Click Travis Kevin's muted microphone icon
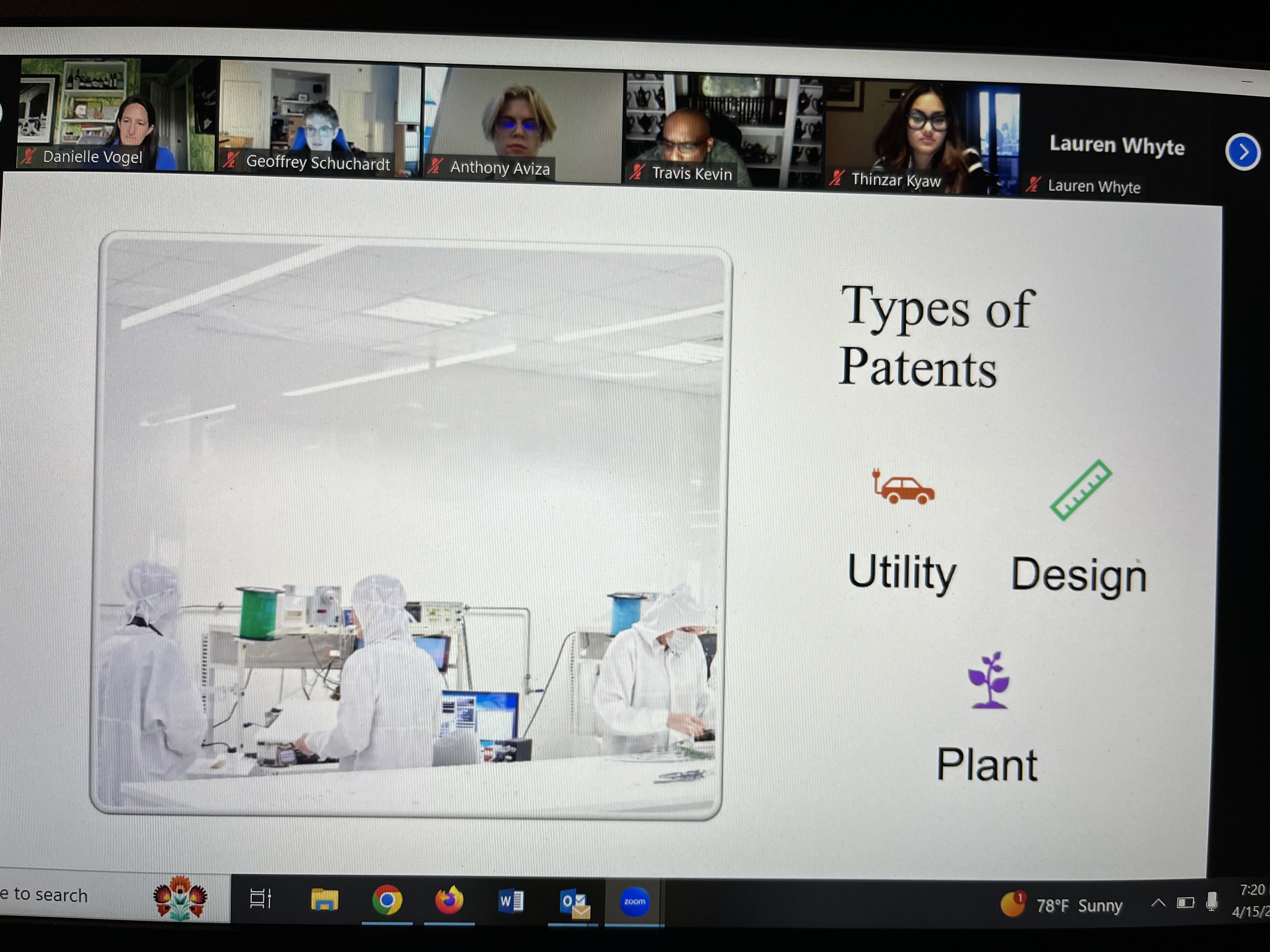Screen dimensions: 1270x952 point(637,172)
